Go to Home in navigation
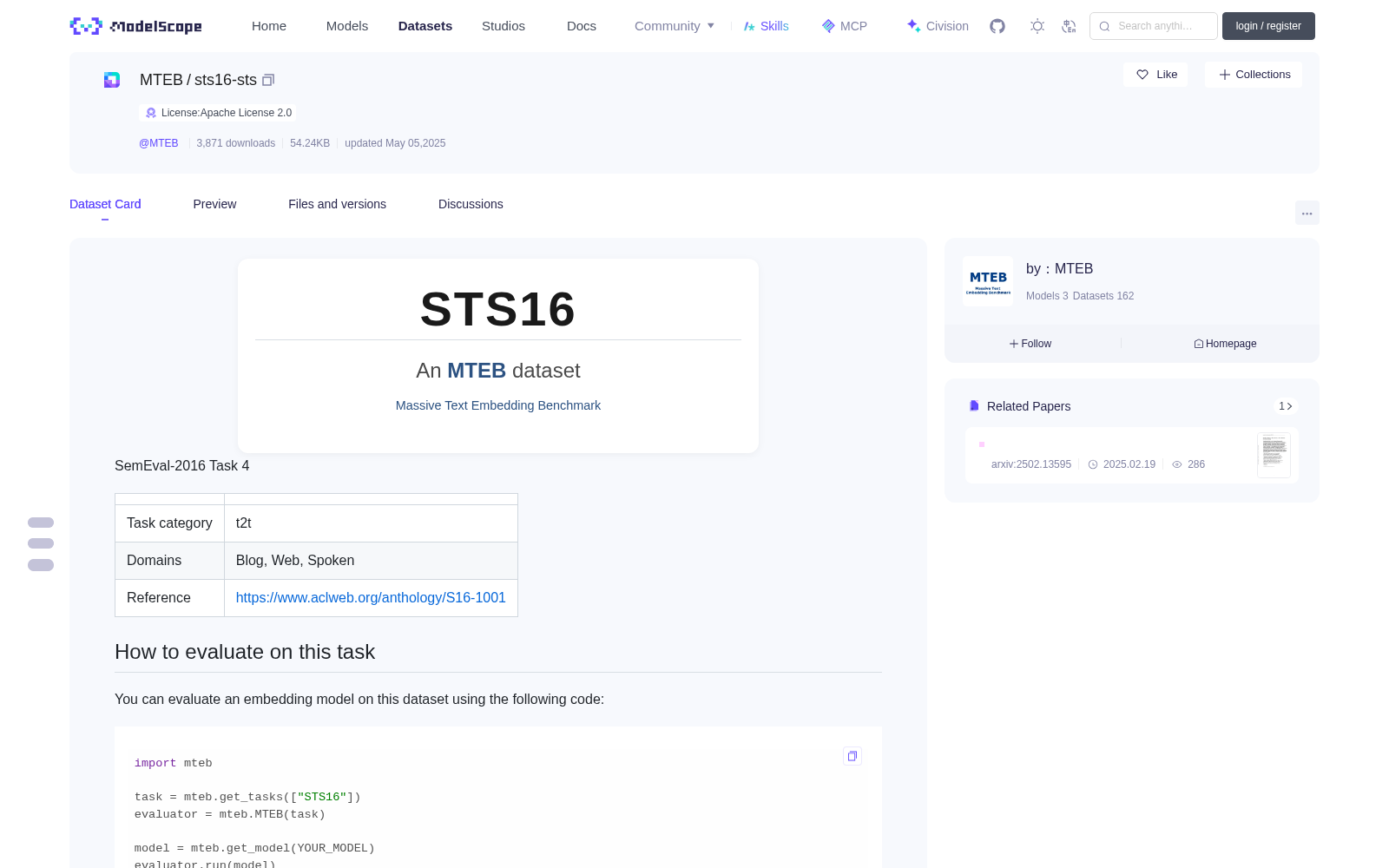The height and width of the screenshot is (868, 1389). 269,26
